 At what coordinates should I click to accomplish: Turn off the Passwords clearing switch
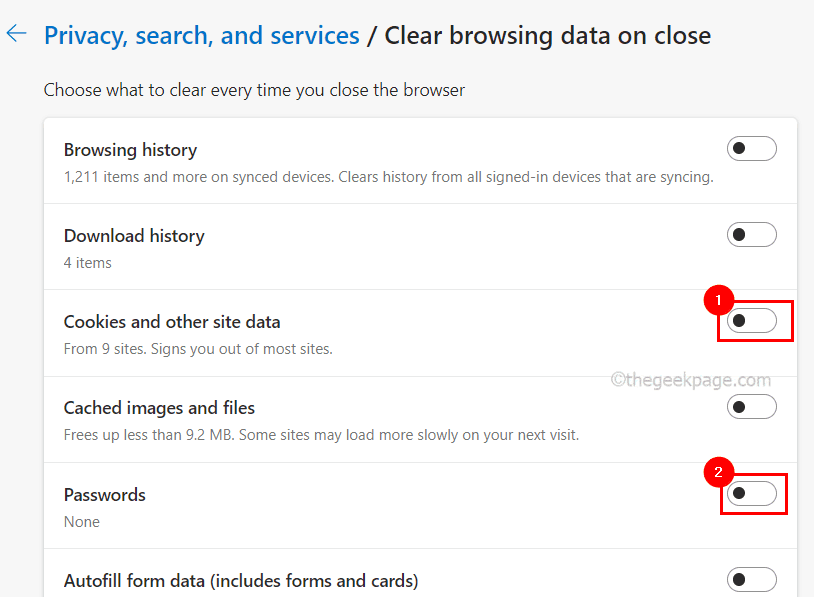point(751,493)
